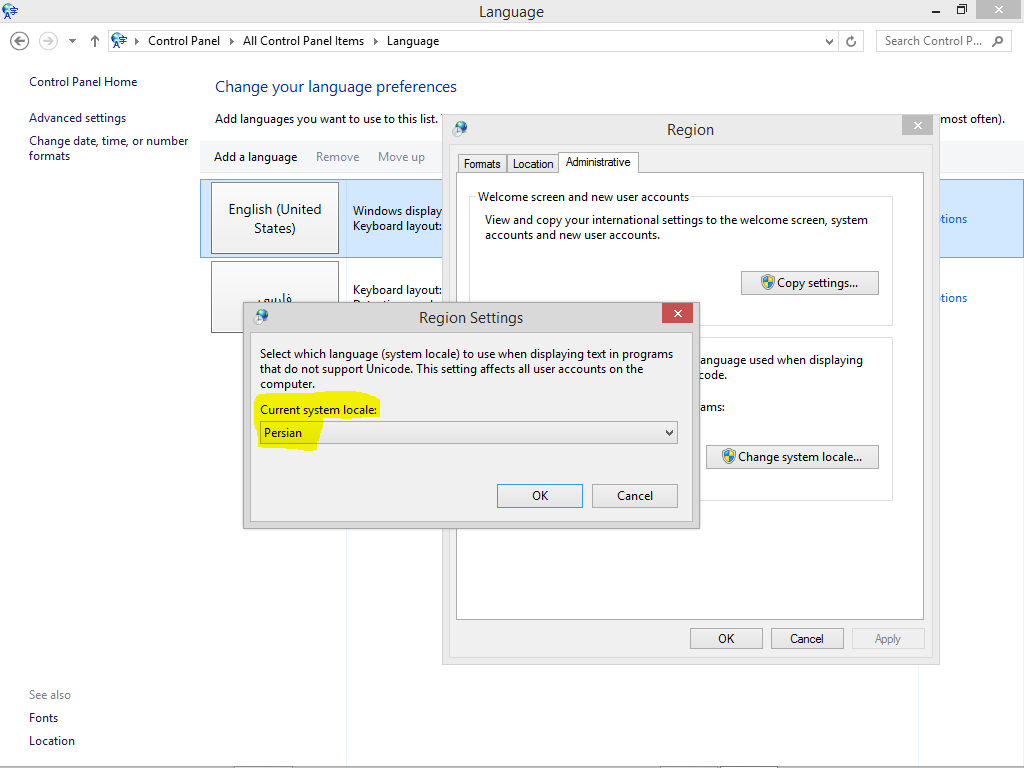Click the Copy settings button

click(x=809, y=283)
